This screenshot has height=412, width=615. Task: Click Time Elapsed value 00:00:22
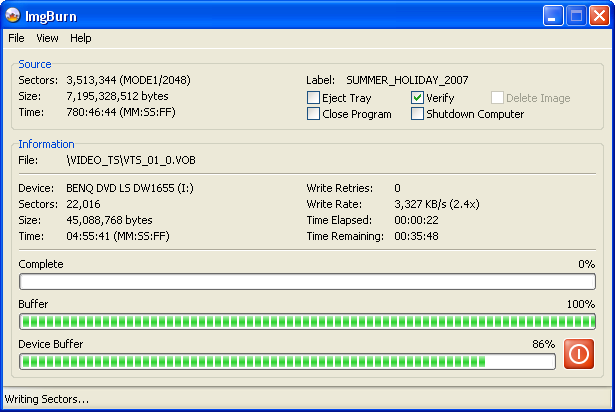pyautogui.click(x=416, y=220)
